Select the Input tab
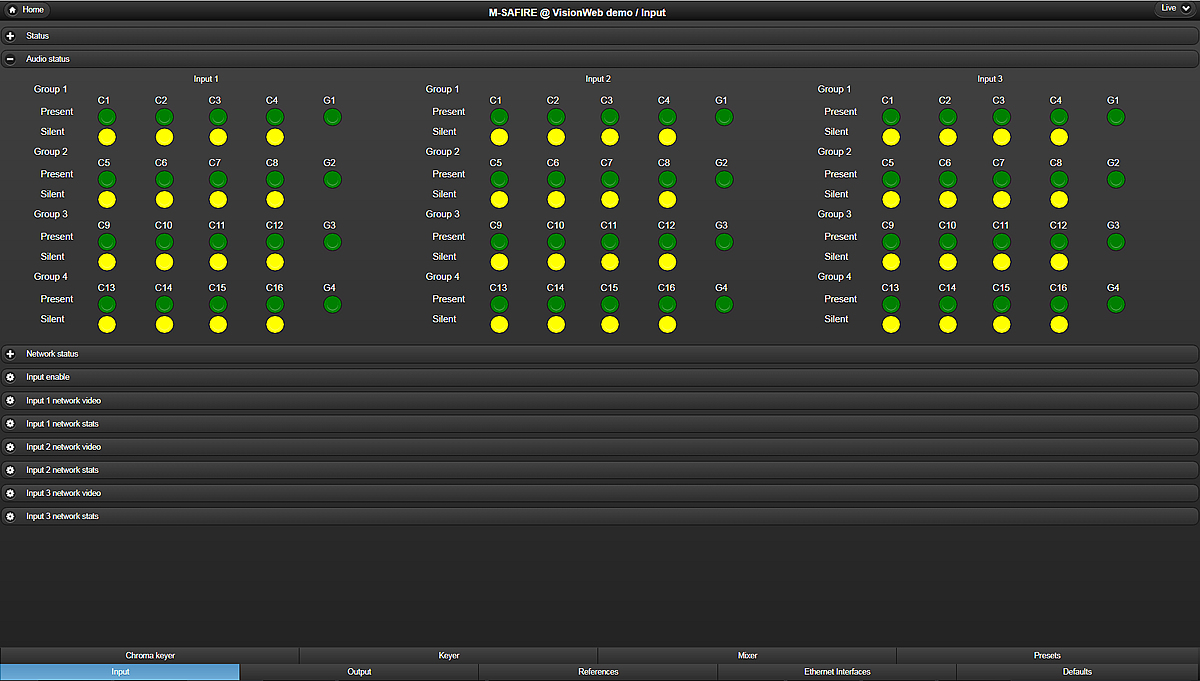 [x=120, y=672]
